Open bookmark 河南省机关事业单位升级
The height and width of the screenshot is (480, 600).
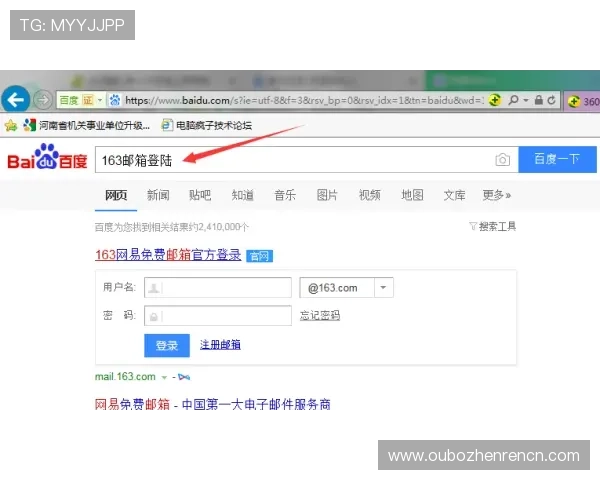pyautogui.click(x=86, y=125)
